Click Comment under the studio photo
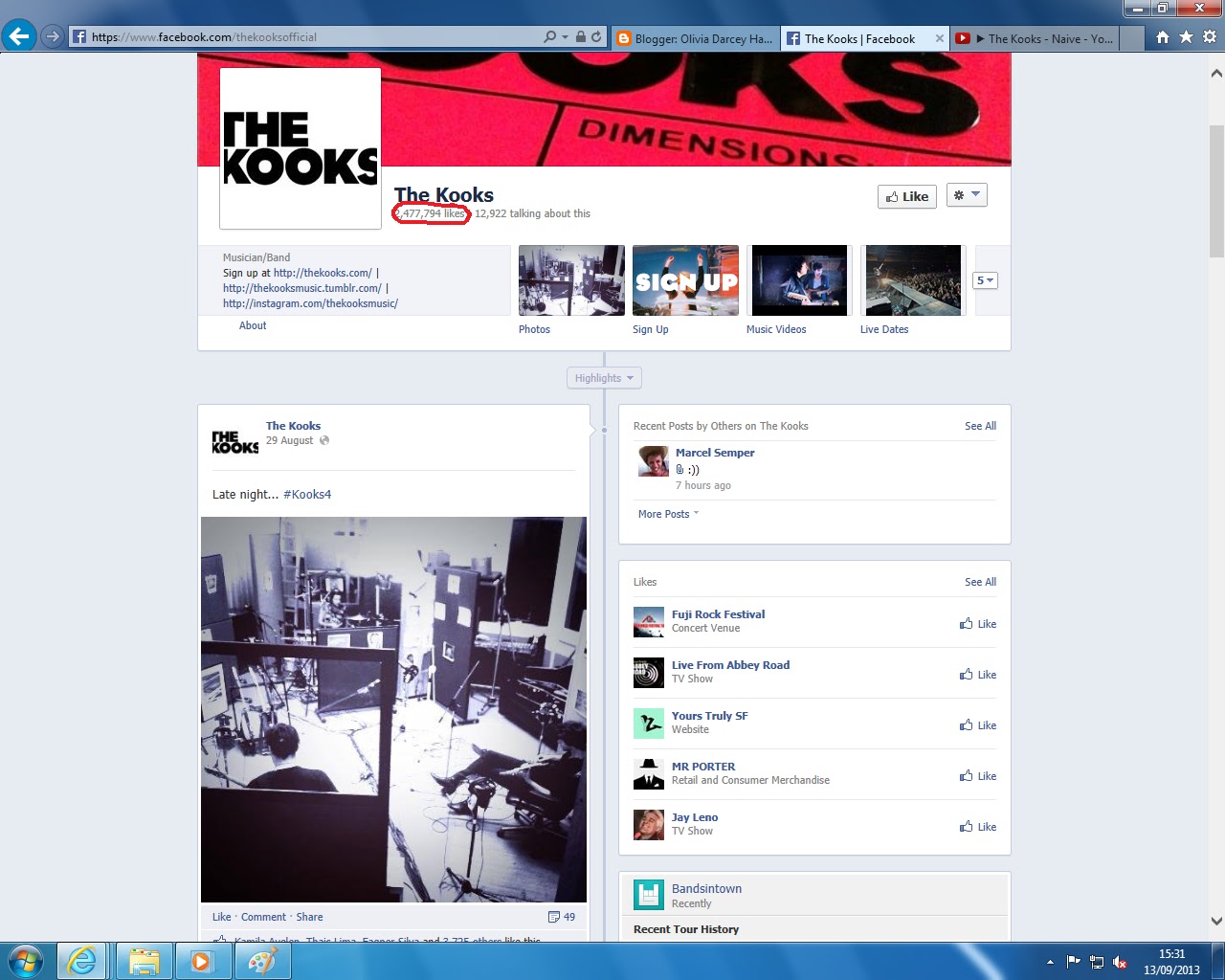1225x980 pixels. (x=263, y=917)
